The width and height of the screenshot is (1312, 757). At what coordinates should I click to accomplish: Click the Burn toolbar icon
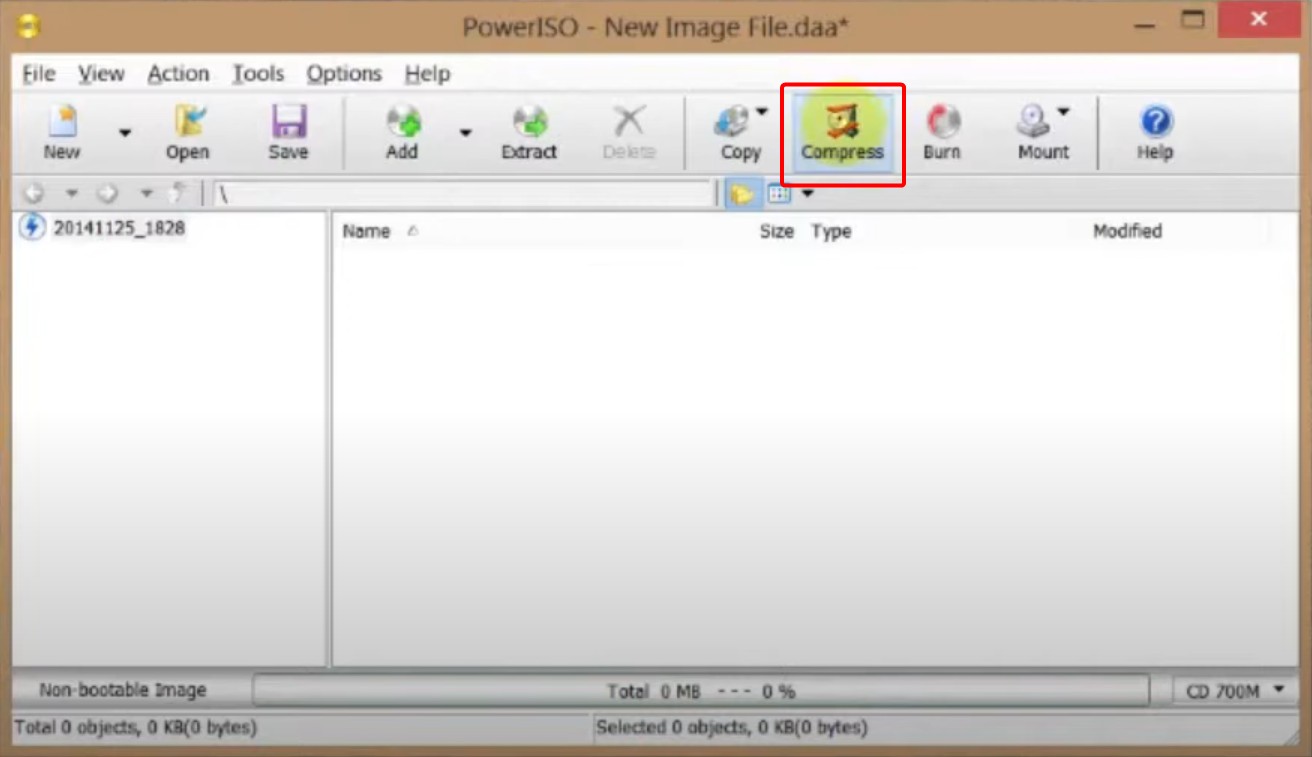941,133
